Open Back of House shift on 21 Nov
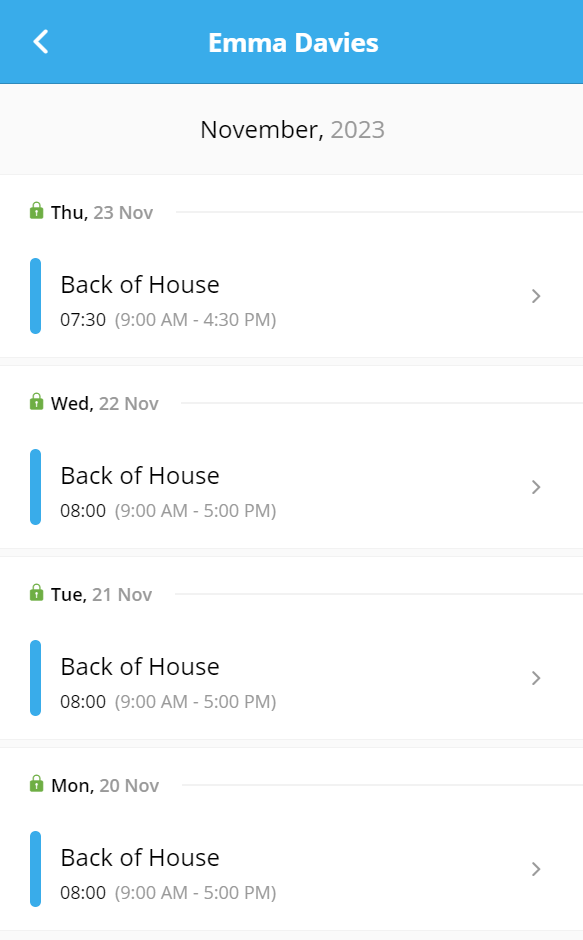This screenshot has height=940, width=583. [x=292, y=678]
